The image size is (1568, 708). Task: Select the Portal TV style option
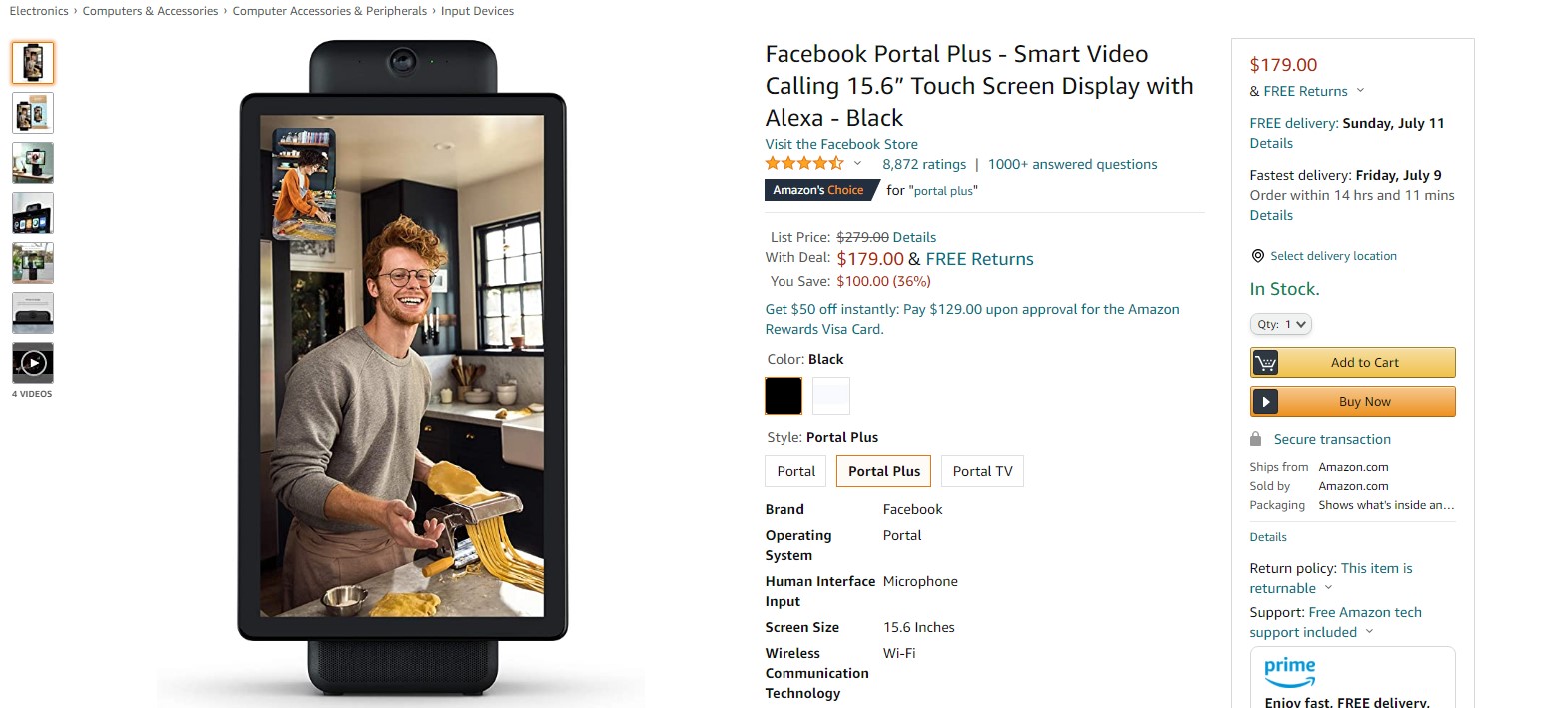point(982,471)
